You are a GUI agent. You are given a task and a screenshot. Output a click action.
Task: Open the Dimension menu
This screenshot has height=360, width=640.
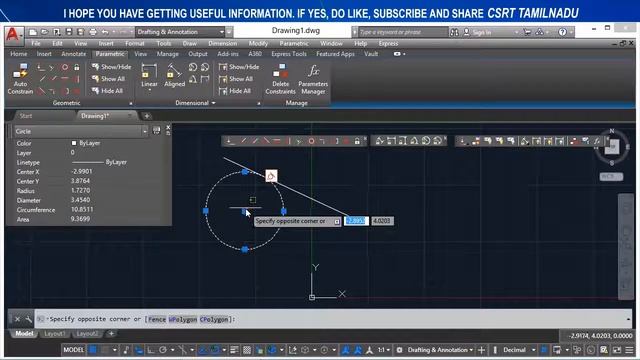click(x=222, y=43)
